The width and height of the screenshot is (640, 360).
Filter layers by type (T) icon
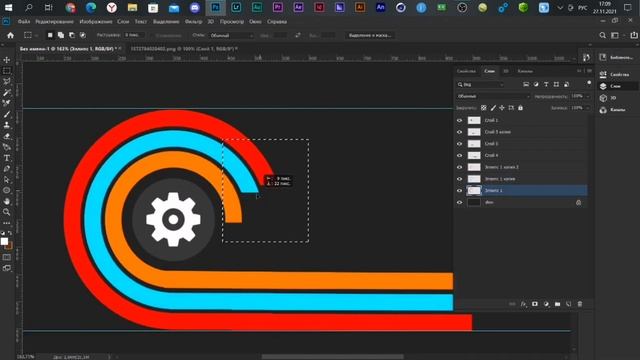(546, 84)
